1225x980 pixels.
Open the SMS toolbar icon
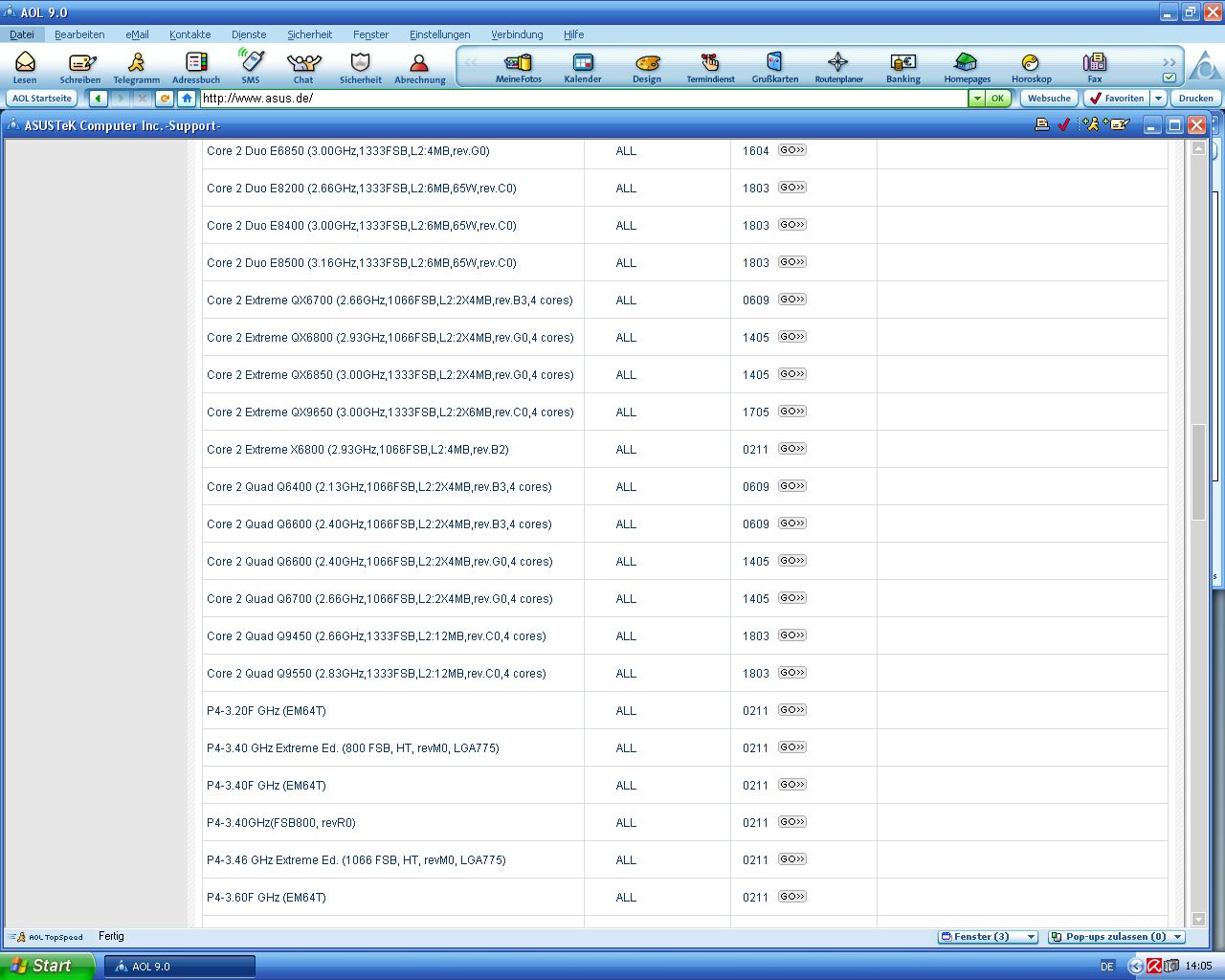(x=251, y=67)
